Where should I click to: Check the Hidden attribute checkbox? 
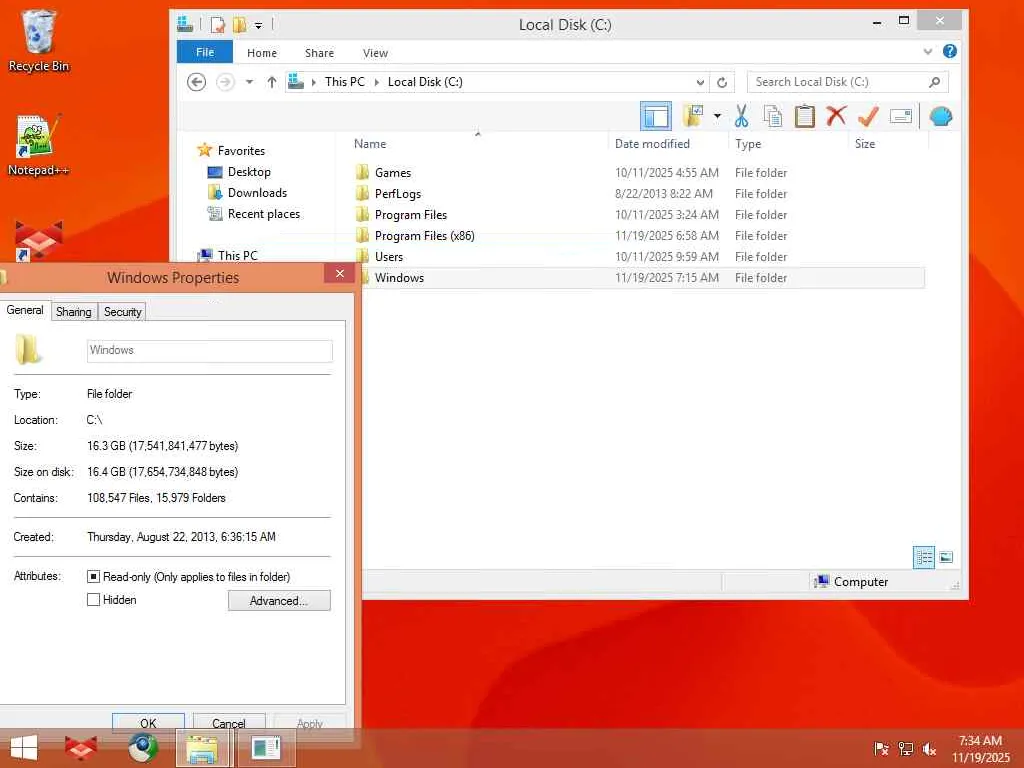tap(93, 600)
